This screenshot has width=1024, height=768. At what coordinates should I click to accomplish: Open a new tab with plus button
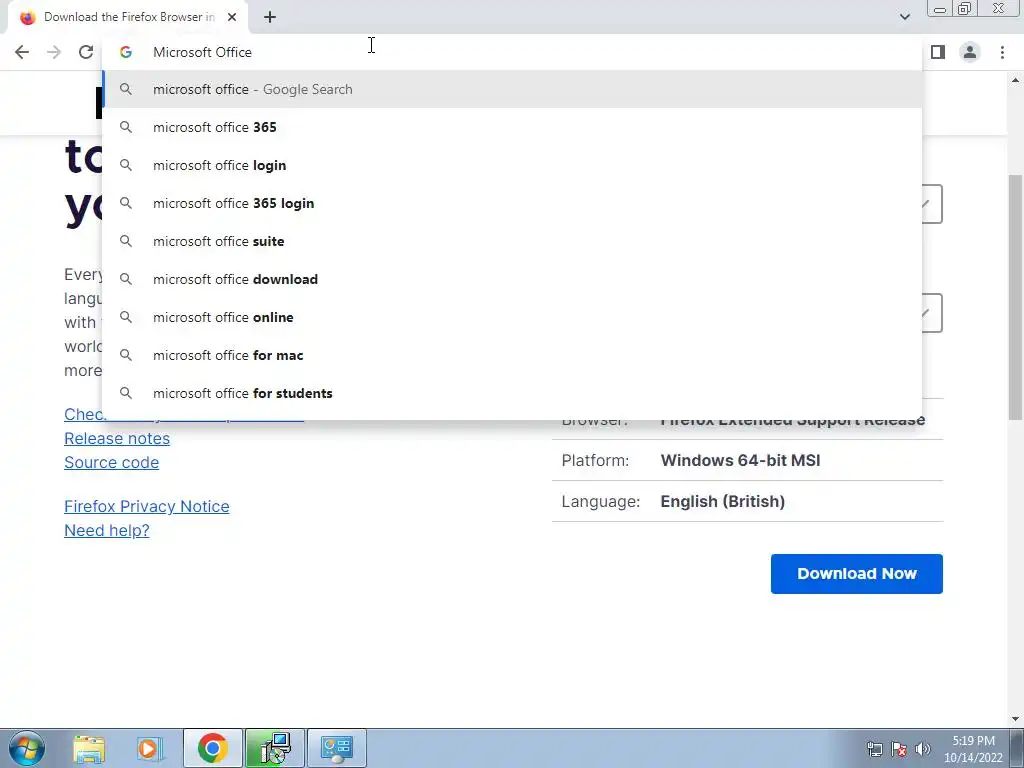270,18
